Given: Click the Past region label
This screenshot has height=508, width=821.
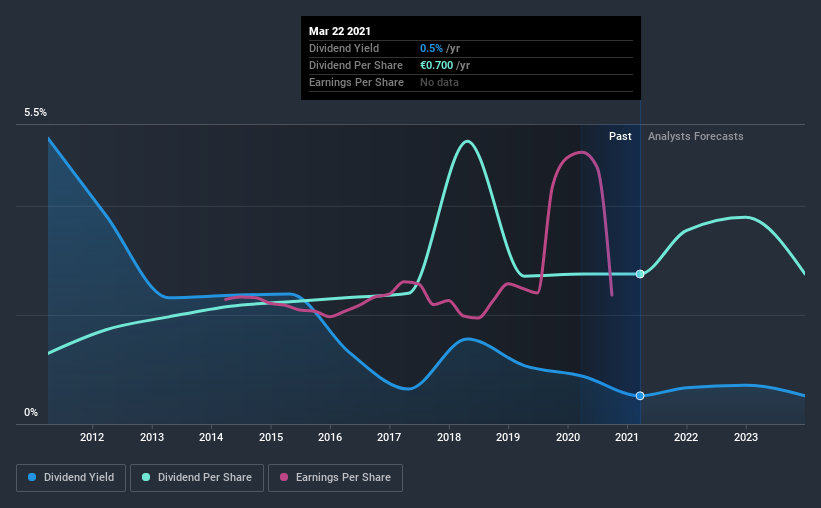Looking at the screenshot, I should (620, 136).
